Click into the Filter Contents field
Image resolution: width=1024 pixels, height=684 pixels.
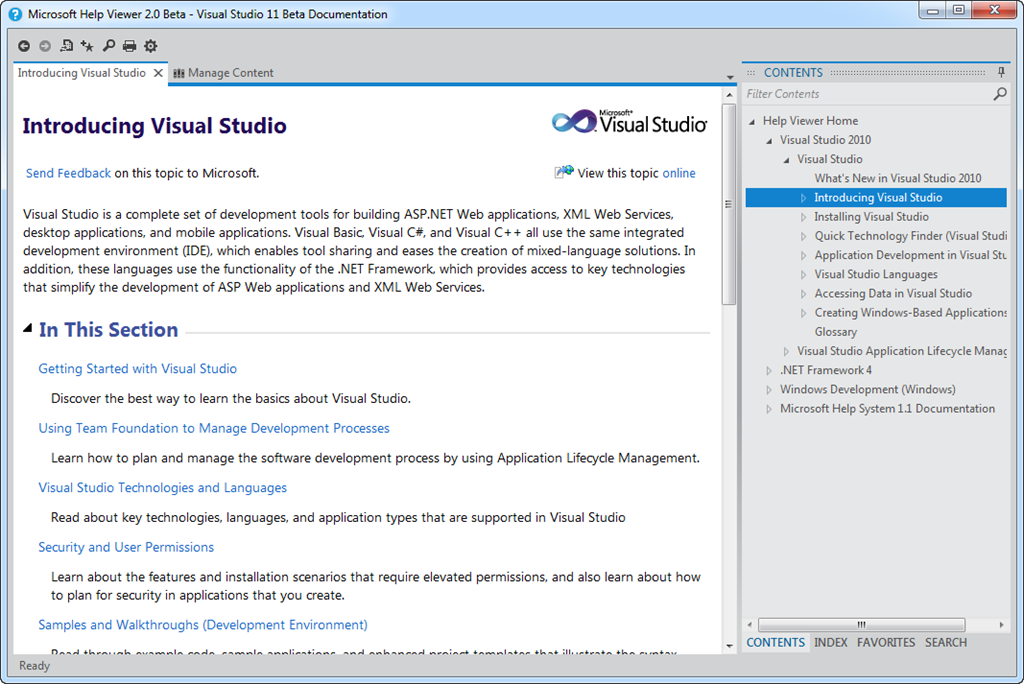coord(868,94)
